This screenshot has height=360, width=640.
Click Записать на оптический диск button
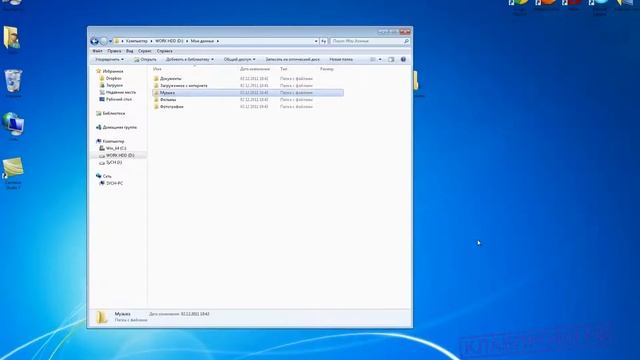point(292,60)
